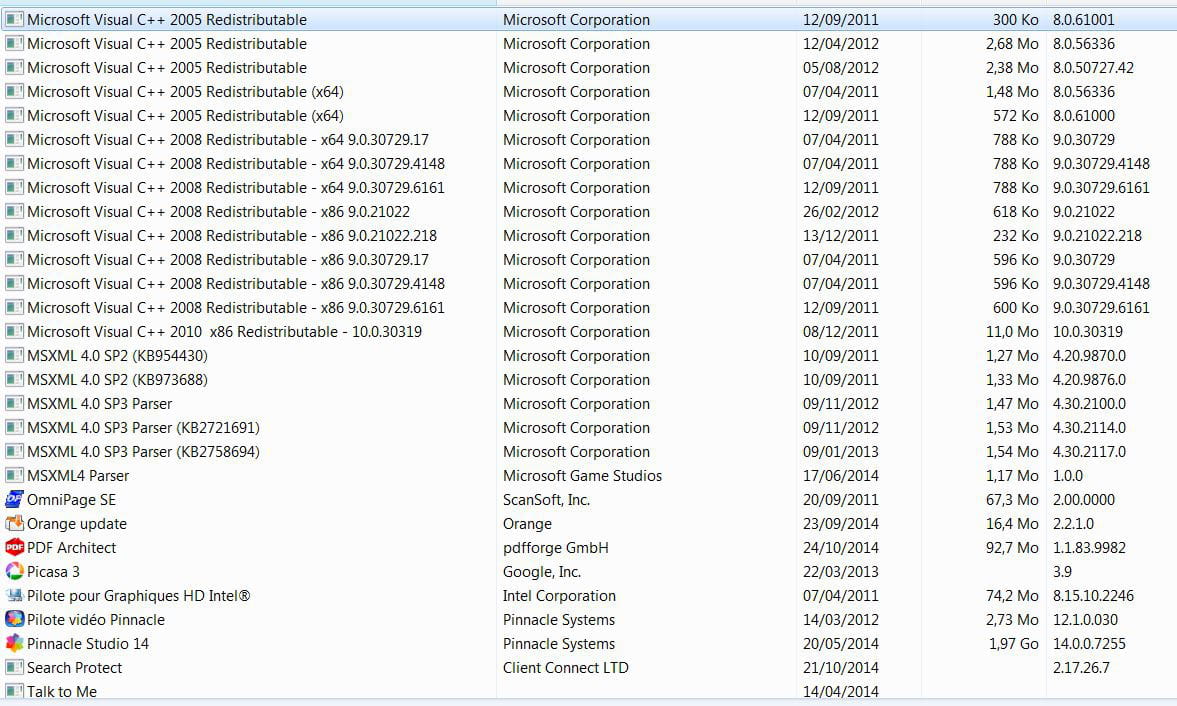Viewport: 1177px width, 706px height.
Task: Select Visual C++ 2005 Redistributable dated 12/04/2012
Action: coord(588,44)
